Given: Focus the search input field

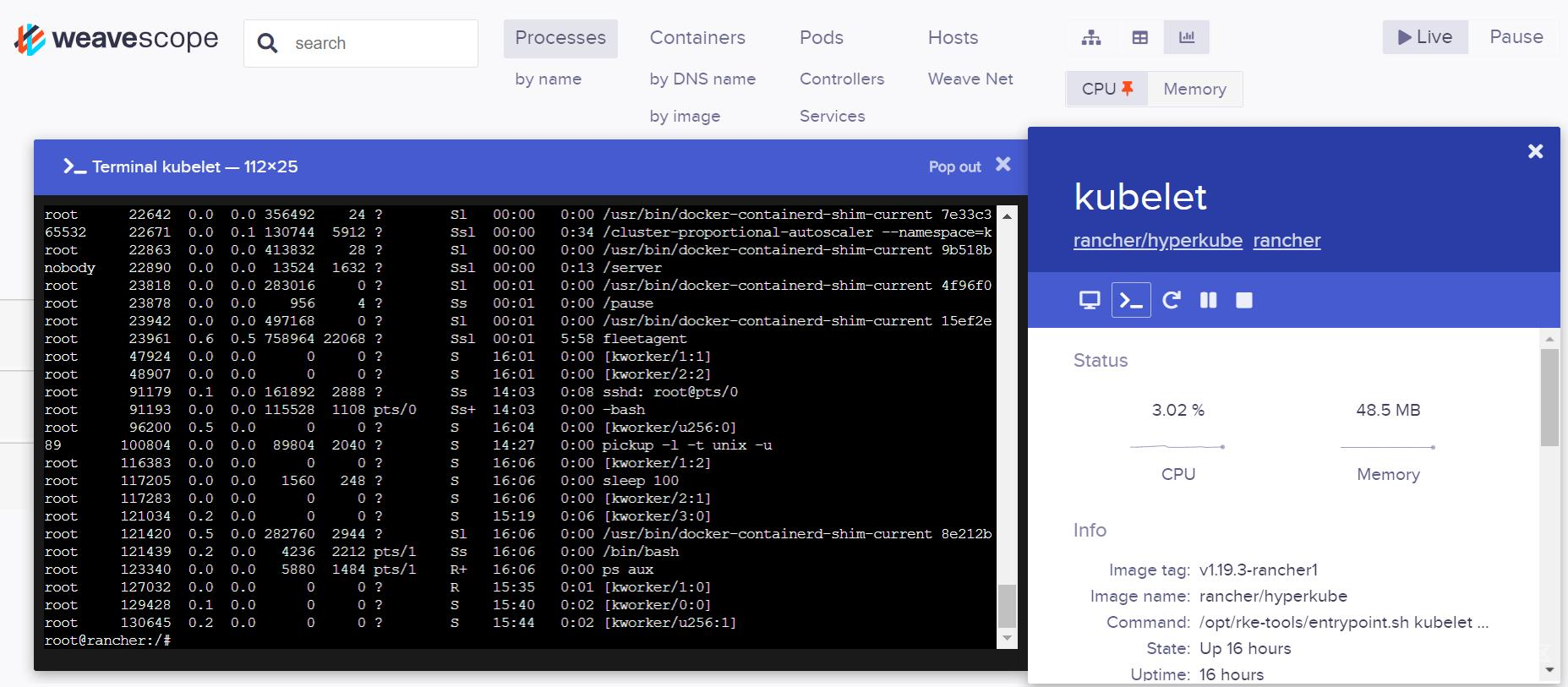Looking at the screenshot, I should [361, 43].
